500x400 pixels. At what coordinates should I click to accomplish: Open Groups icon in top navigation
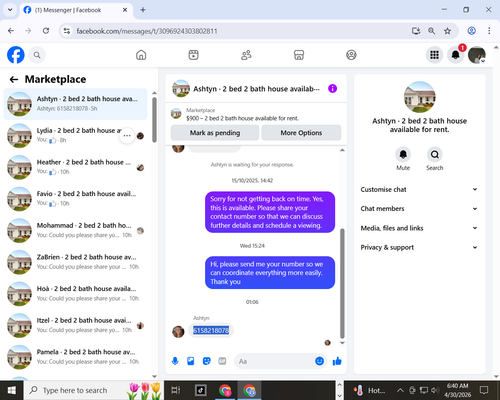point(351,55)
